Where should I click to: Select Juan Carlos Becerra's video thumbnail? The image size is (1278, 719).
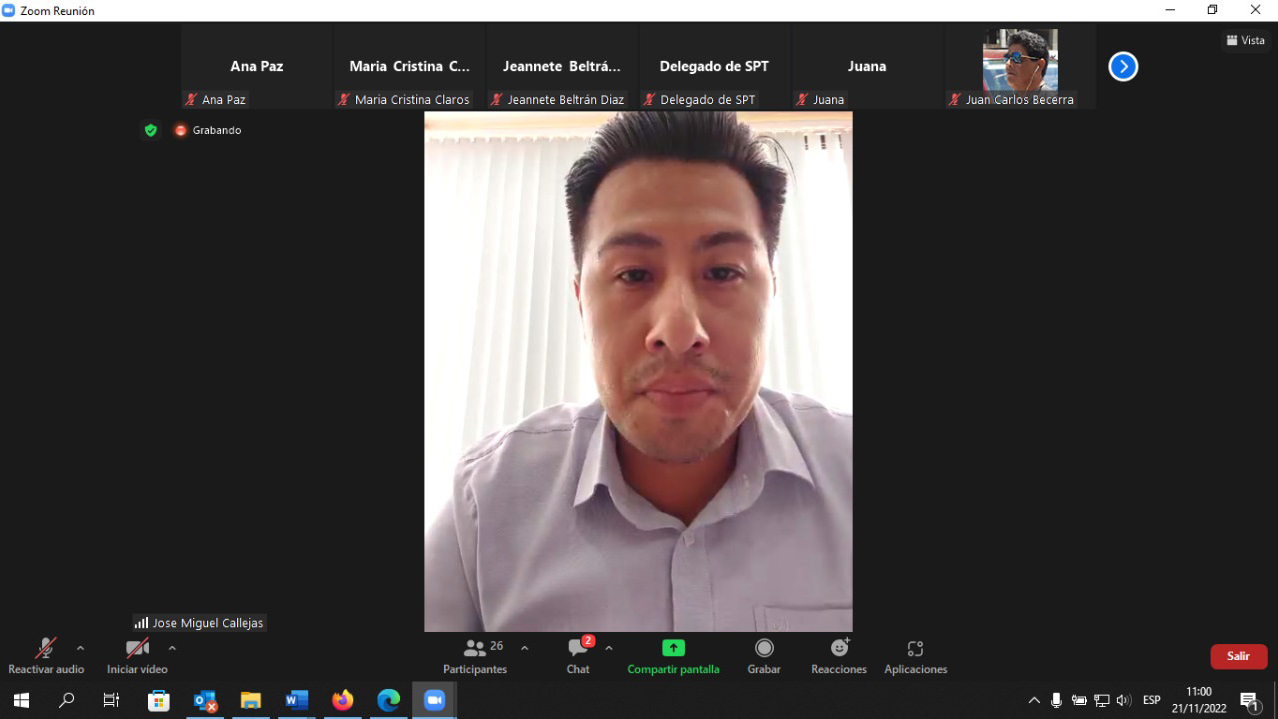[x=1020, y=66]
